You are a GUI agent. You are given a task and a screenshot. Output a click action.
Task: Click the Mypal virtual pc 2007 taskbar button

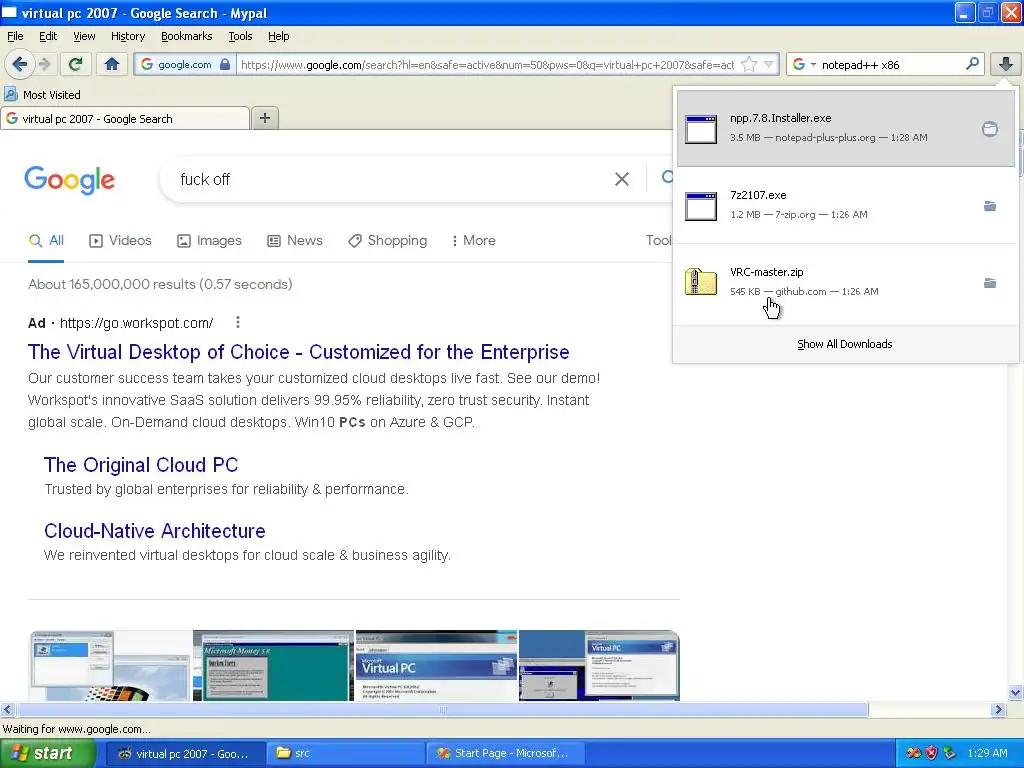pyautogui.click(x=185, y=753)
